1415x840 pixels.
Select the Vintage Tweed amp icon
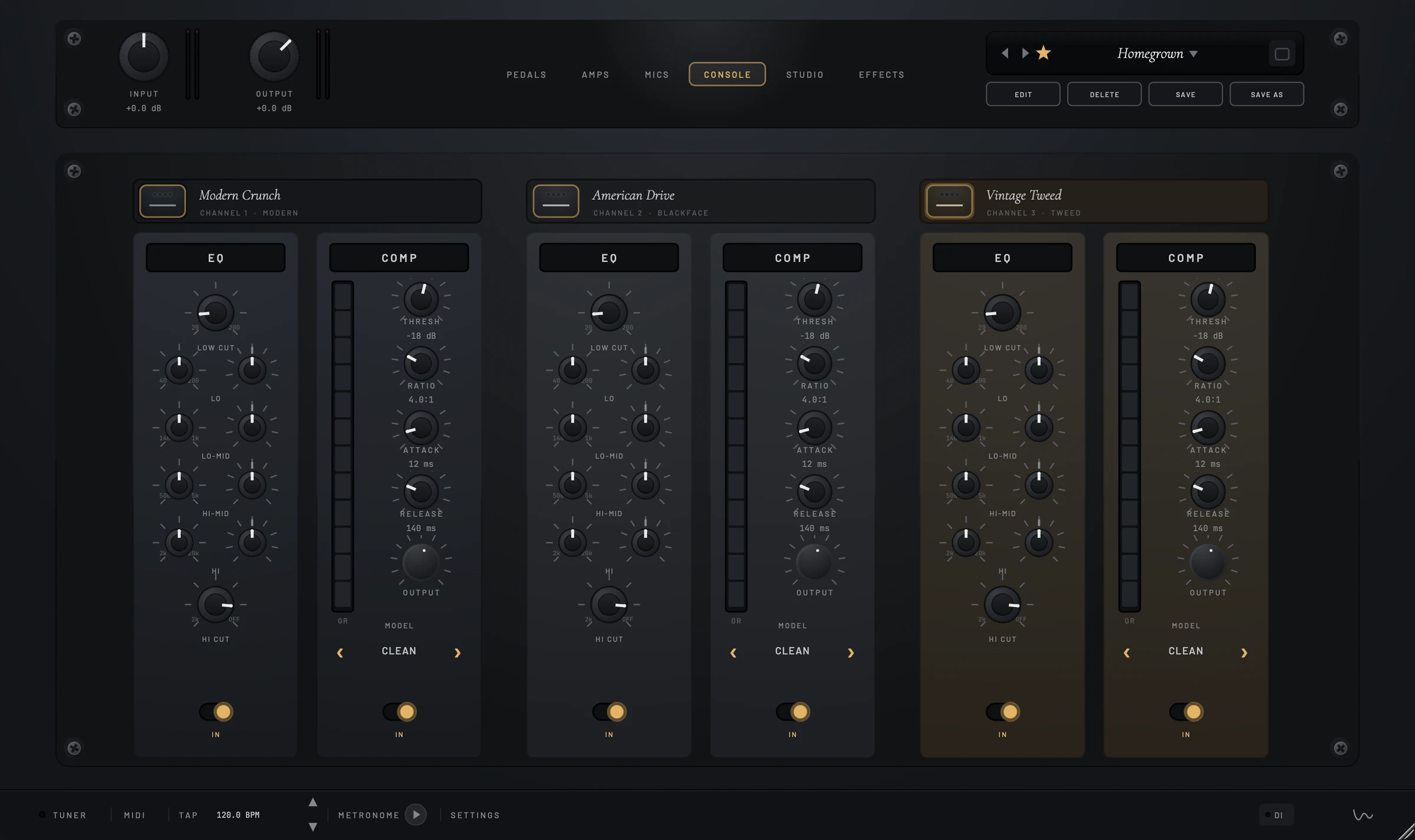[949, 200]
